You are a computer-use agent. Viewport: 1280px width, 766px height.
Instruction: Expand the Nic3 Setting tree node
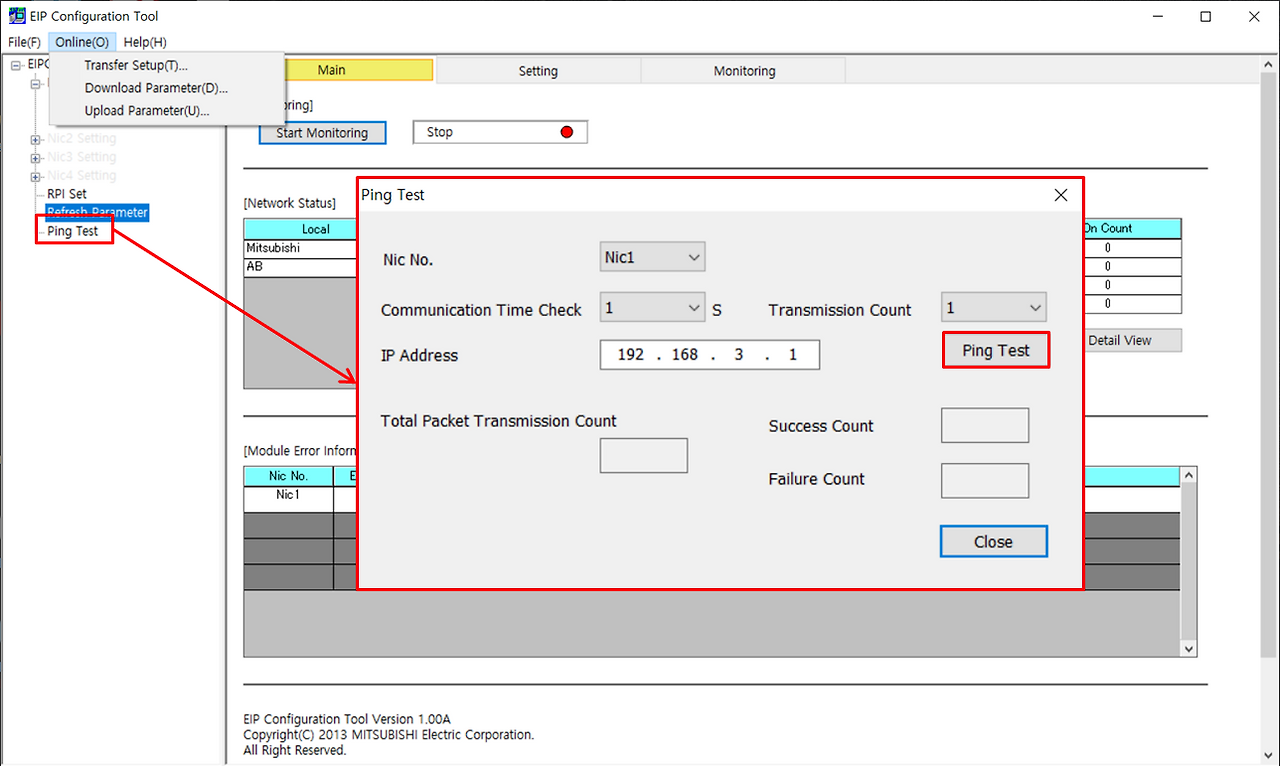click(x=33, y=157)
